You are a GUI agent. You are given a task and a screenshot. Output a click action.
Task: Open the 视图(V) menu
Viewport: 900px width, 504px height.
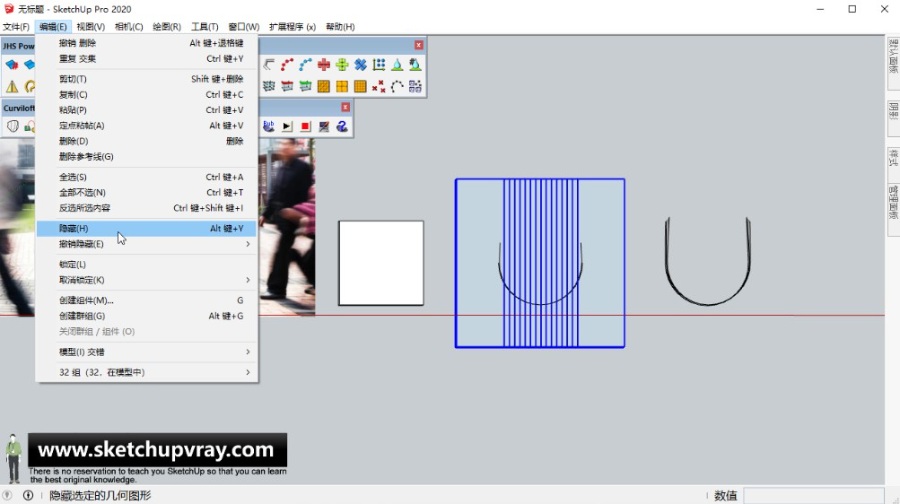pyautogui.click(x=91, y=26)
